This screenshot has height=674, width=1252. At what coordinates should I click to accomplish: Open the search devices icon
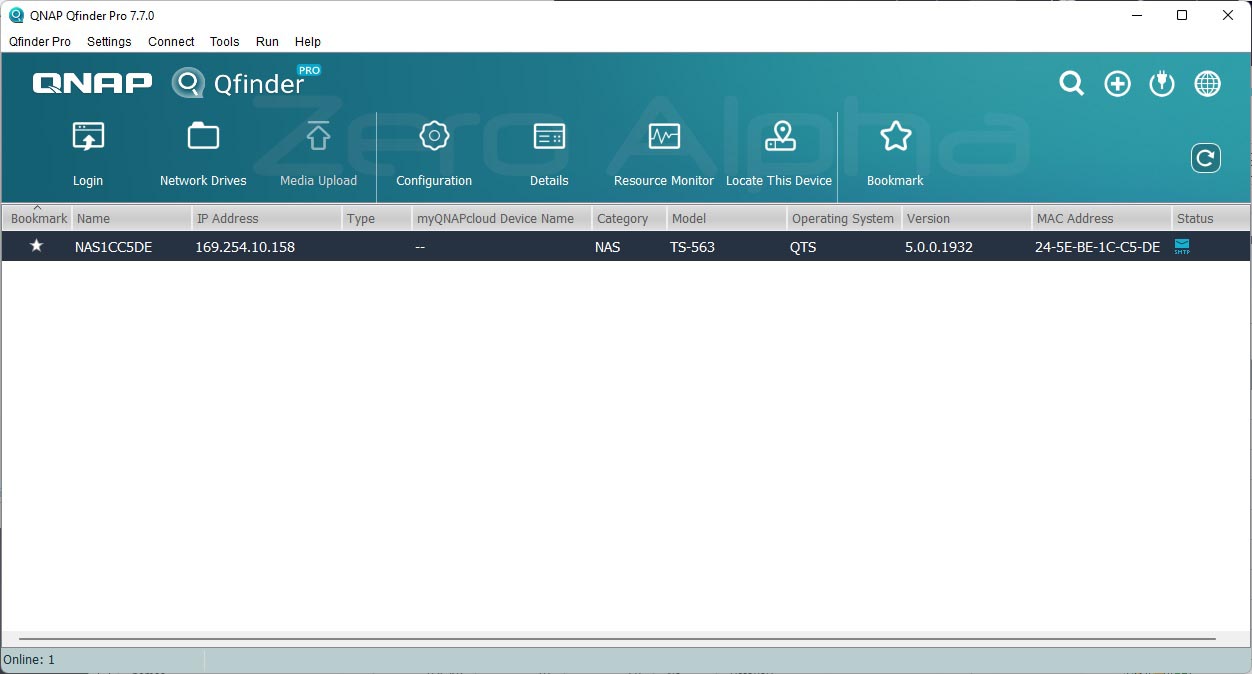[1071, 84]
